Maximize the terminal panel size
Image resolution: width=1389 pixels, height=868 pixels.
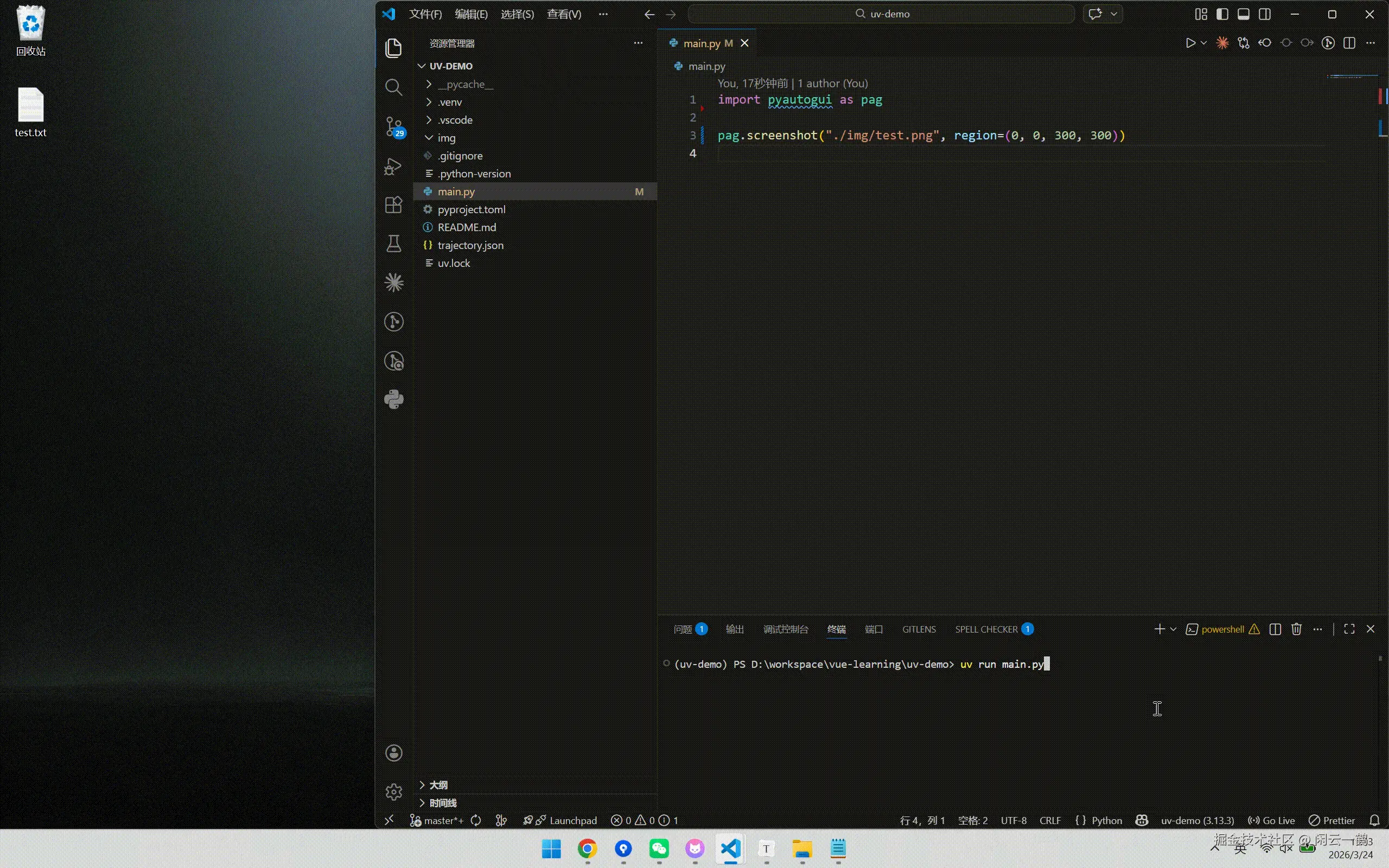pyautogui.click(x=1349, y=629)
